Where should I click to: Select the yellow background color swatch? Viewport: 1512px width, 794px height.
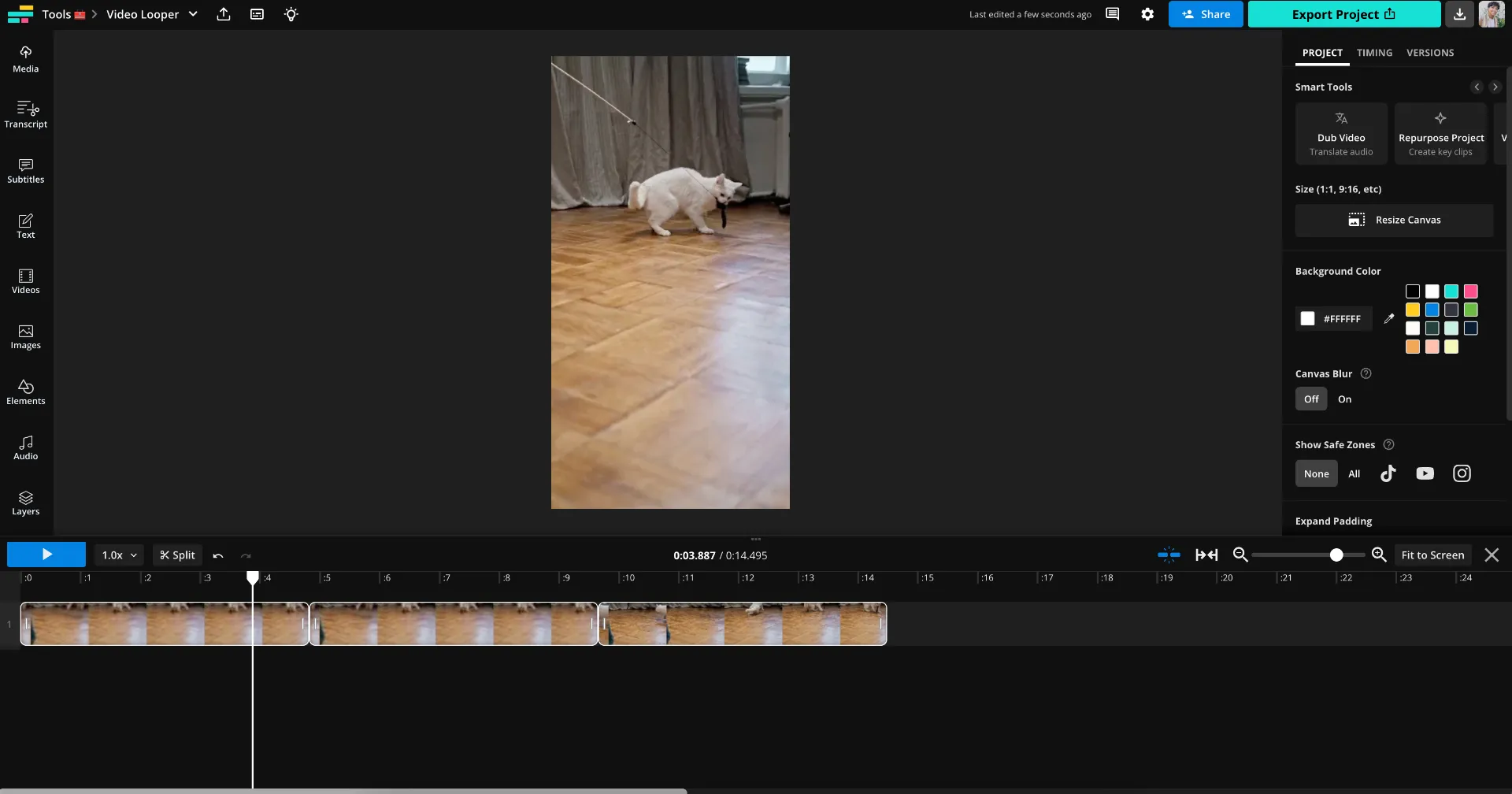click(x=1412, y=310)
